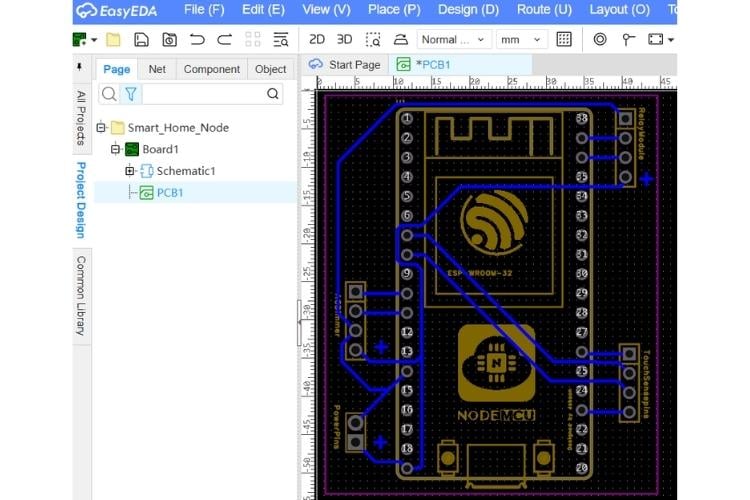Click the grayed group/array icon
The width and height of the screenshot is (750, 500).
point(253,40)
